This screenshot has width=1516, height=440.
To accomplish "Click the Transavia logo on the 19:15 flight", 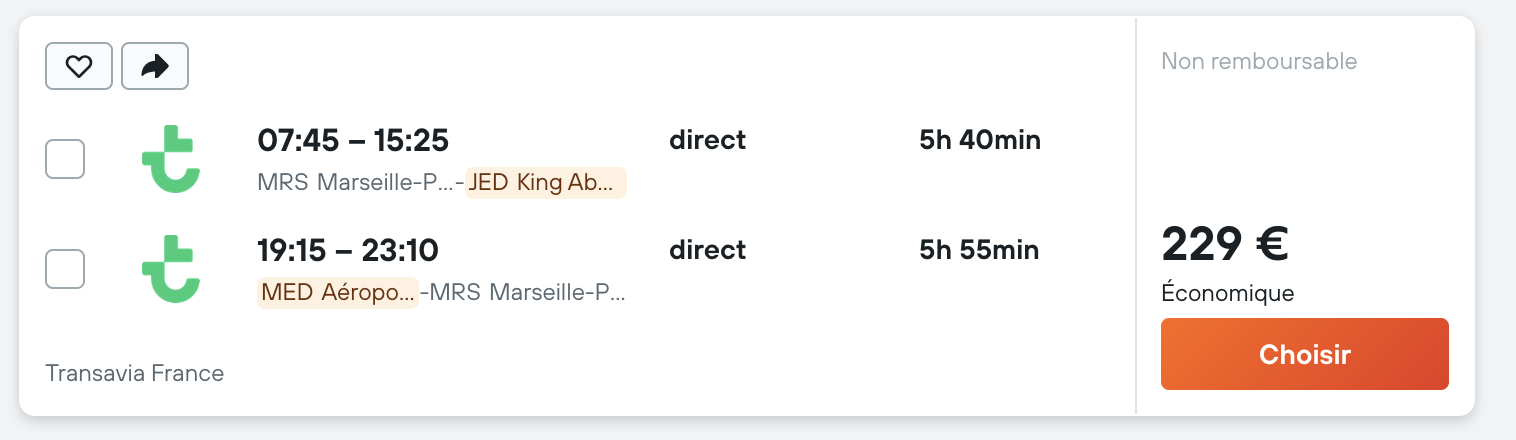I will 171,269.
